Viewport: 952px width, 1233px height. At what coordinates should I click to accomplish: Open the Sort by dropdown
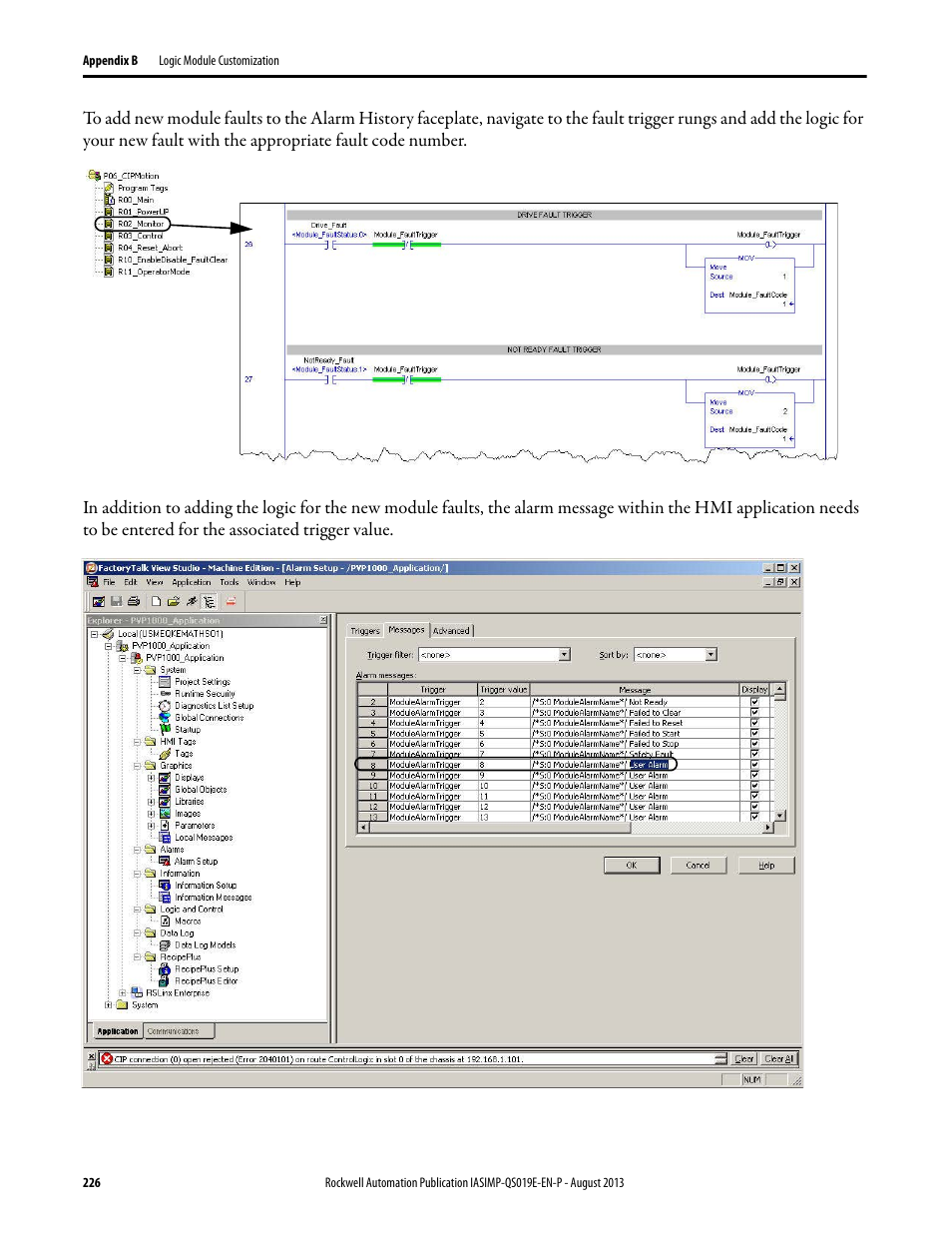712,655
